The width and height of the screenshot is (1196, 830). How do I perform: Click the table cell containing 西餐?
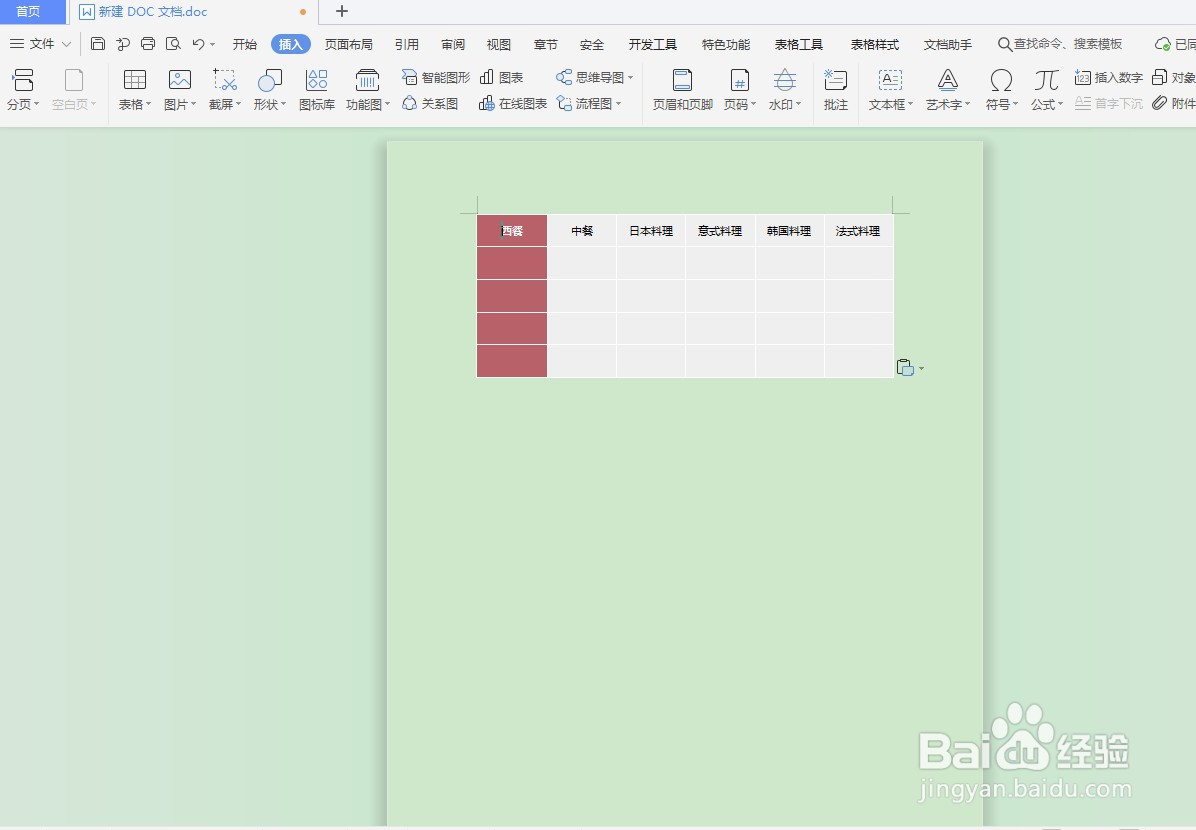[x=512, y=230]
